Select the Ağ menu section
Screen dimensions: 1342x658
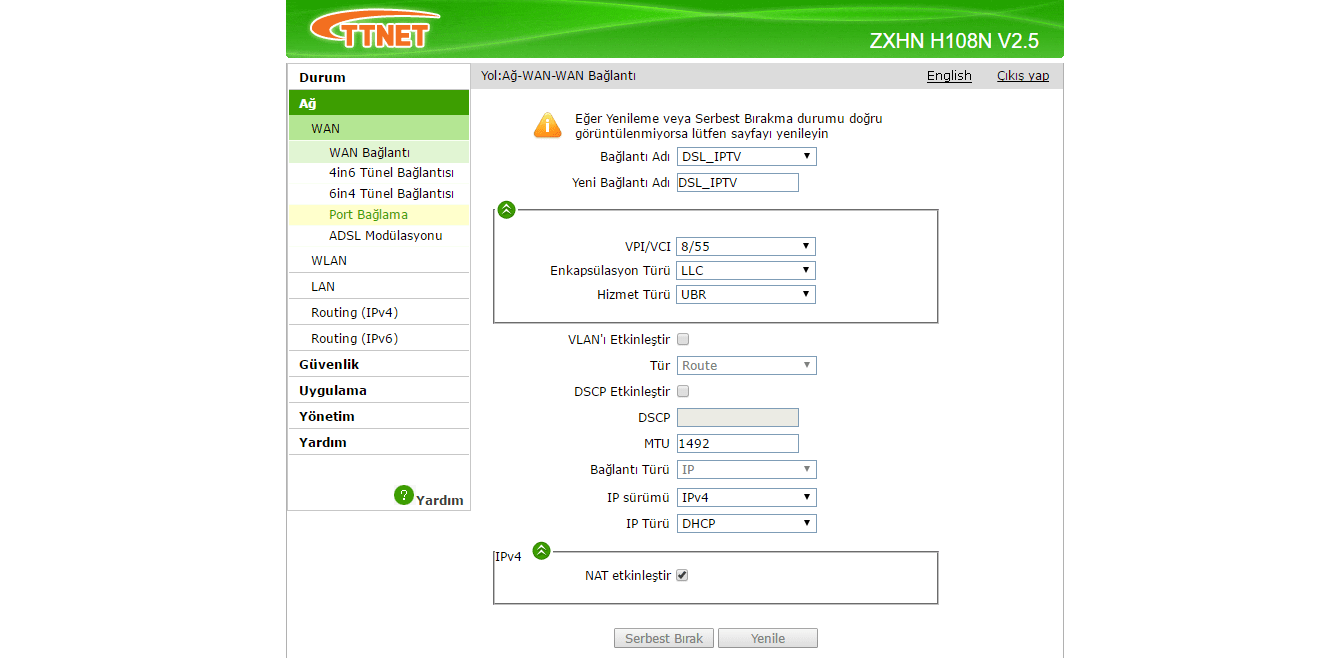coord(379,103)
